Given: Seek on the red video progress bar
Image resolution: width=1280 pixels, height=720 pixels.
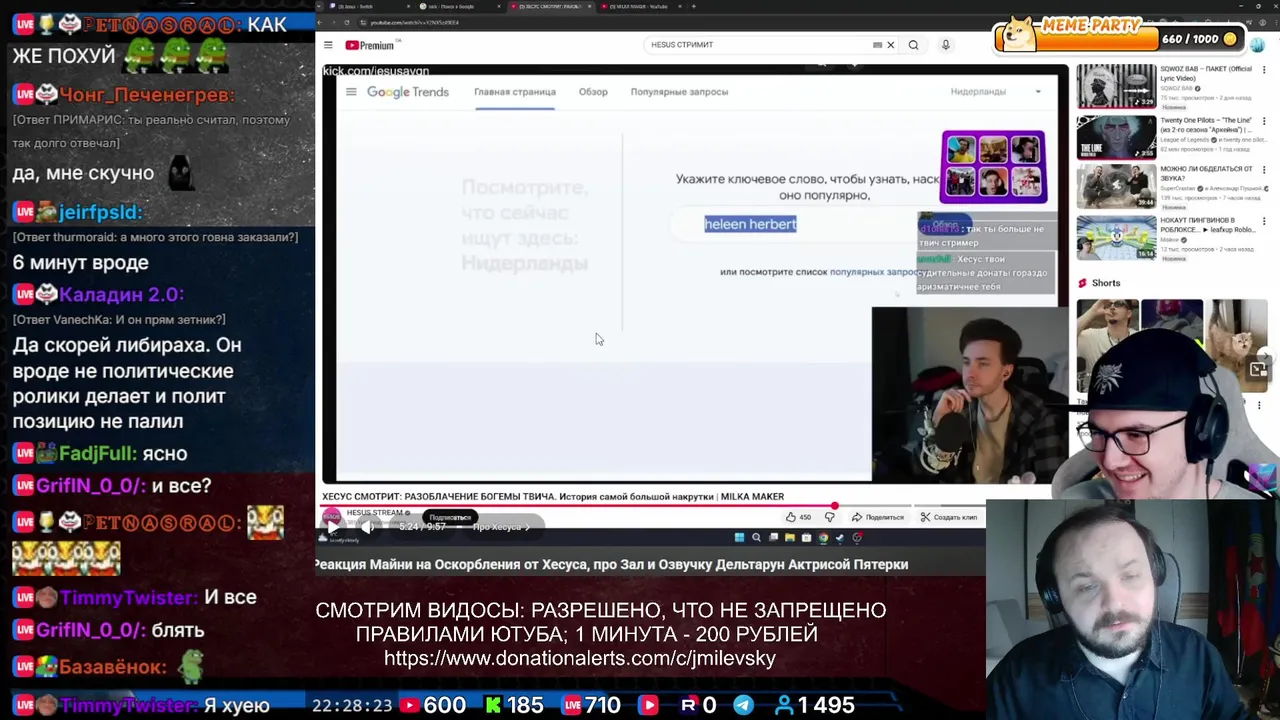Looking at the screenshot, I should pos(576,506).
